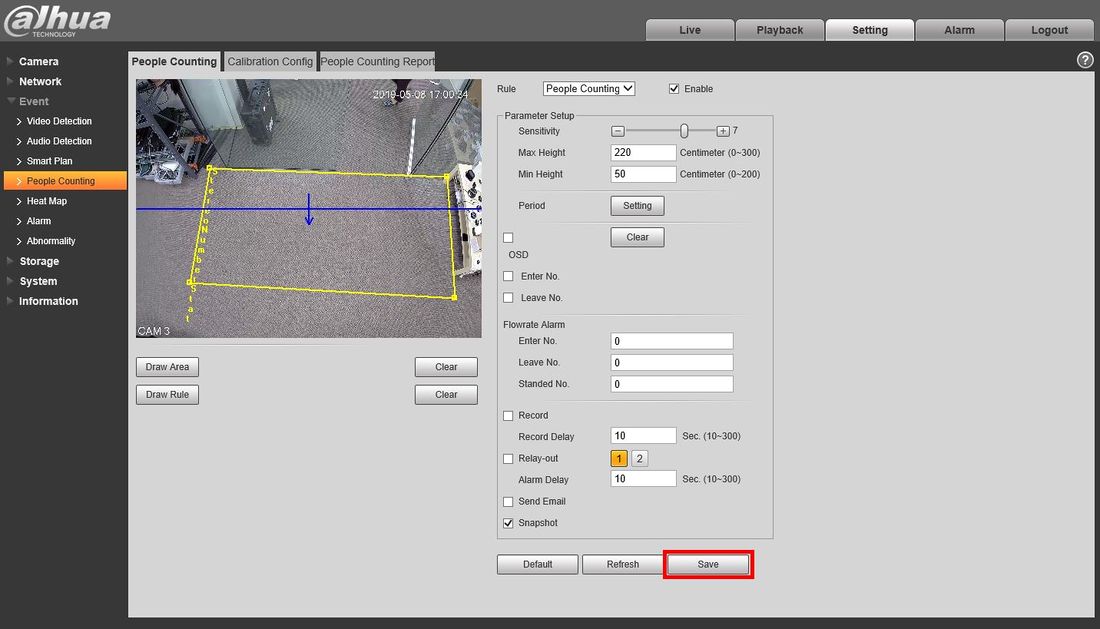The width and height of the screenshot is (1100, 629).
Task: Collapse the Event sidebar section
Action: pos(33,101)
